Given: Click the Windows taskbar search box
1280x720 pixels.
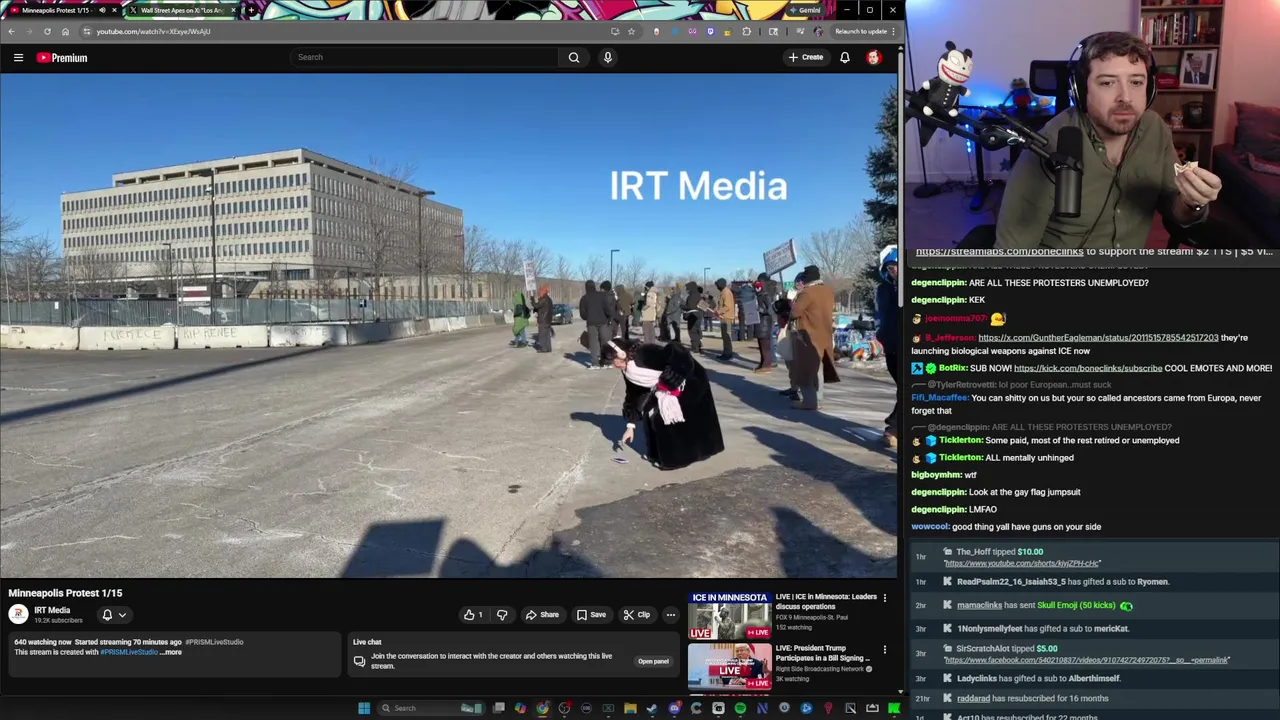Looking at the screenshot, I should tap(433, 708).
